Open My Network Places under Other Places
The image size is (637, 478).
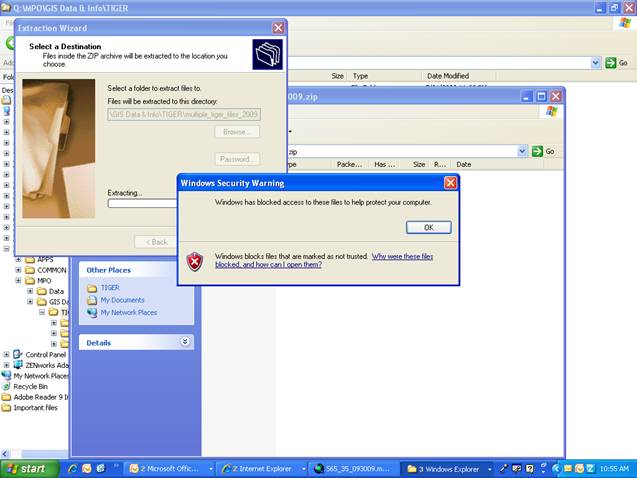pos(129,312)
